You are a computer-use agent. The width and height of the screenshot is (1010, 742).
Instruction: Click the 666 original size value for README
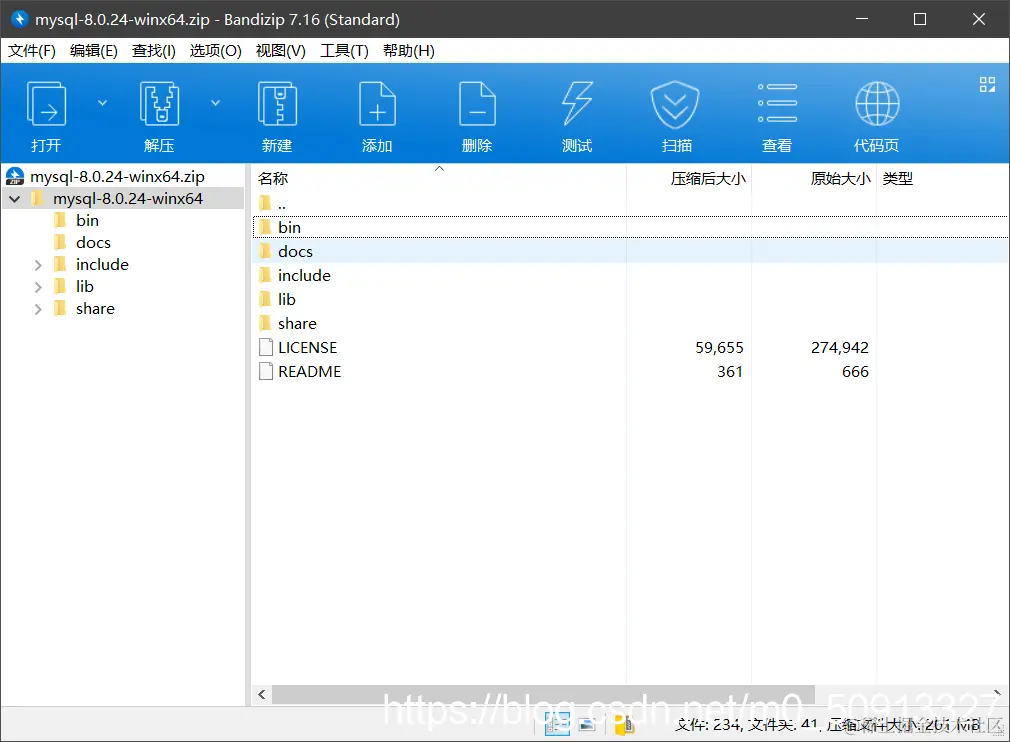[x=855, y=372]
